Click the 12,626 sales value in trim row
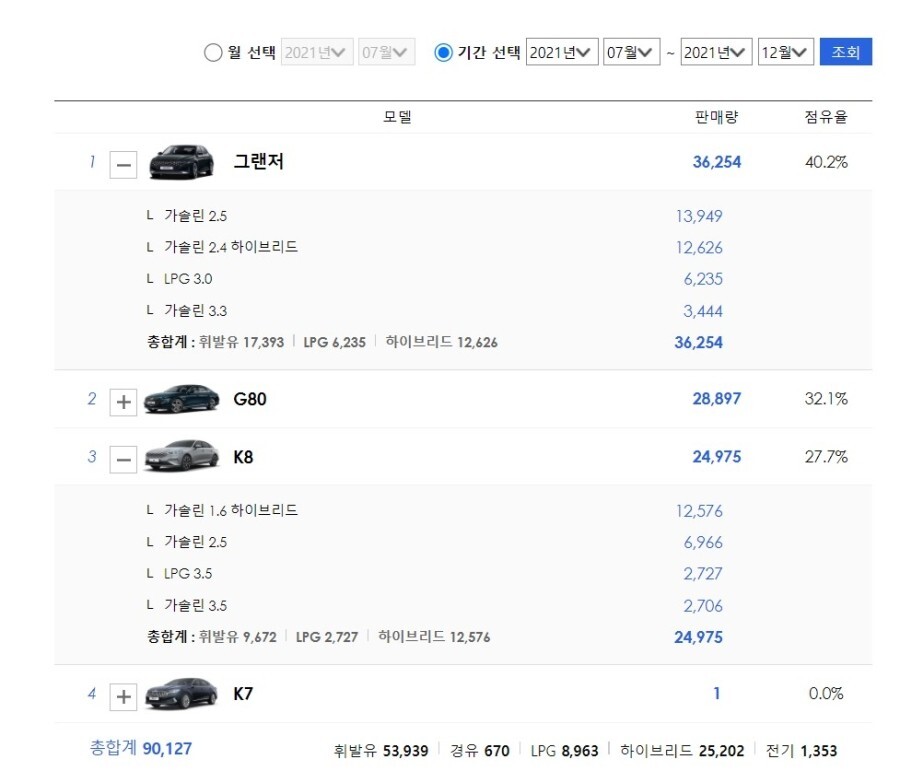Screen dimensions: 900x771 coord(699,248)
